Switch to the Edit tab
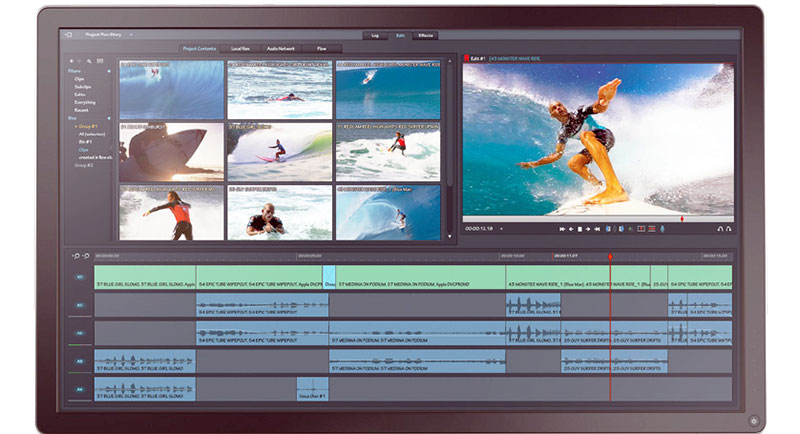Viewport: 800px width, 434px height. pyautogui.click(x=401, y=36)
